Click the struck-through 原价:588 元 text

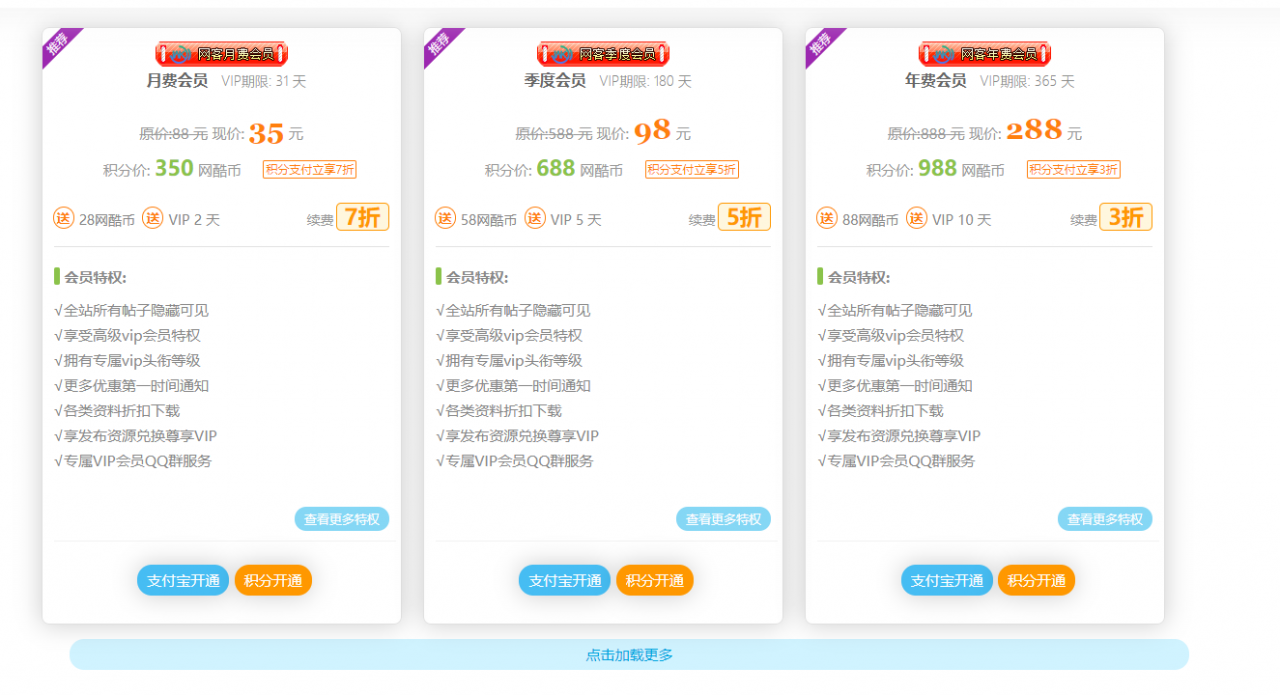553,133
